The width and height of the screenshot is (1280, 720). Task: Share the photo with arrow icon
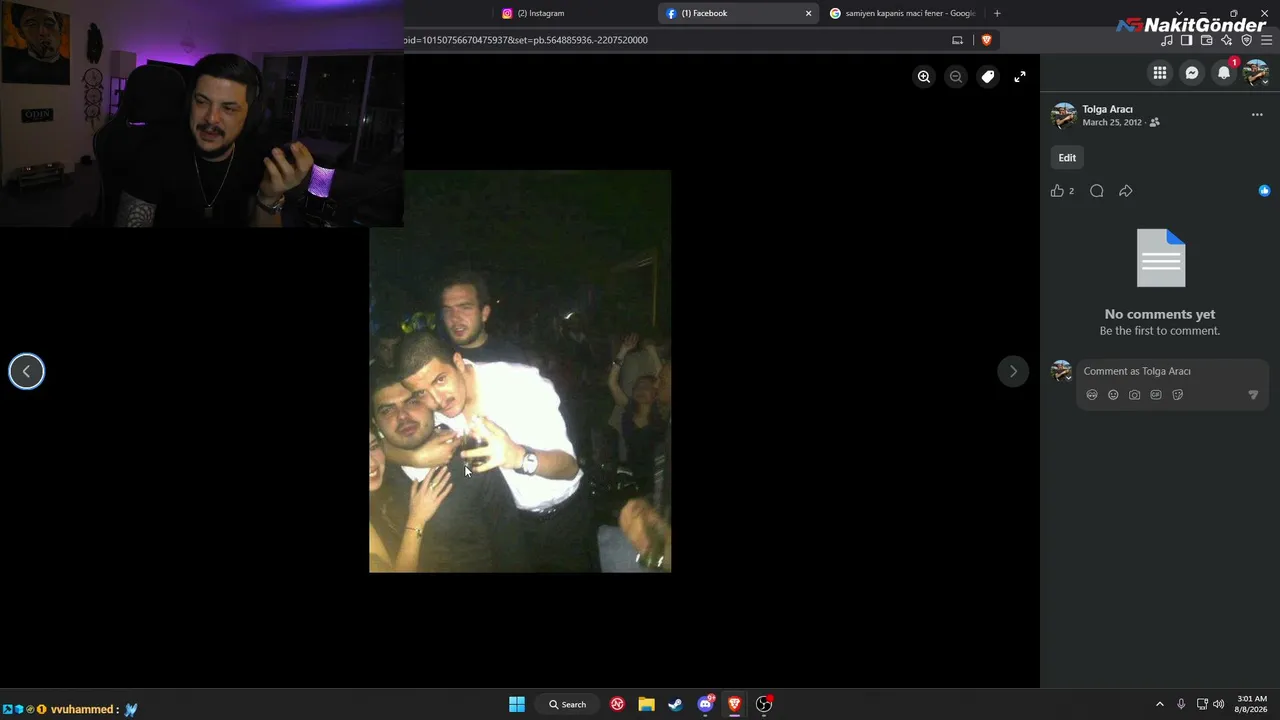coord(1126,191)
